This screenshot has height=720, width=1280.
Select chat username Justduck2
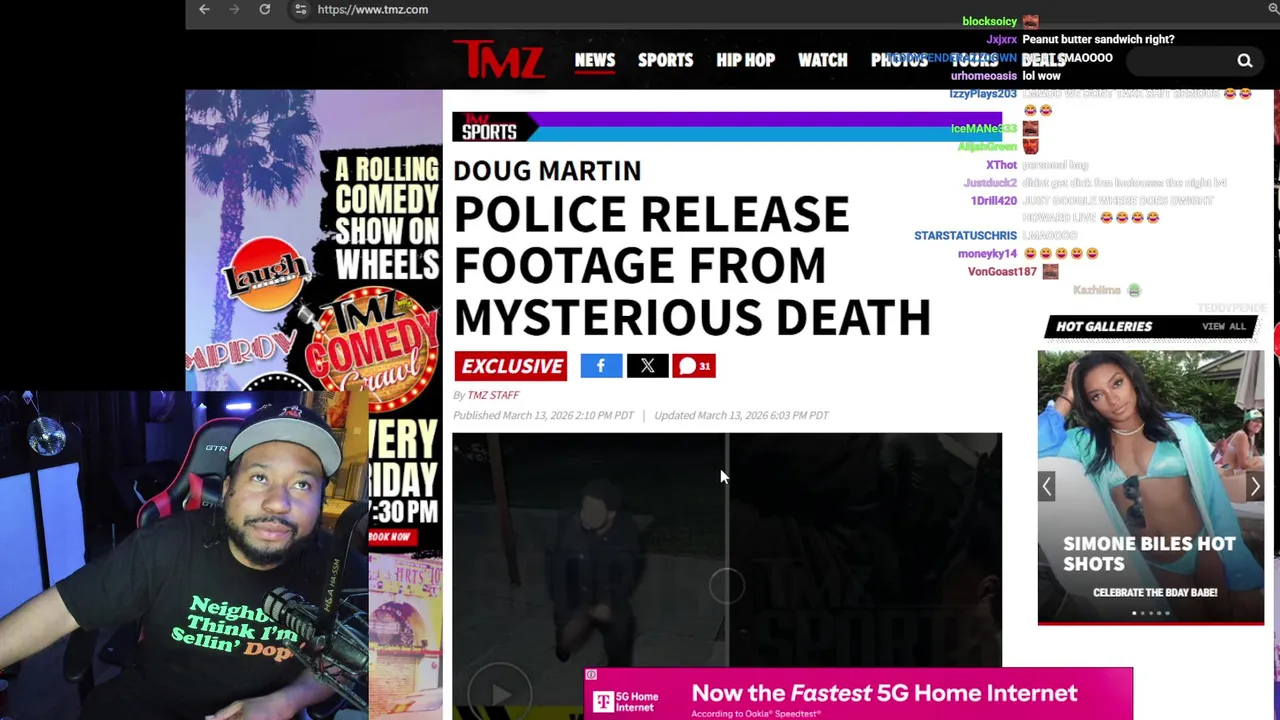tap(990, 182)
